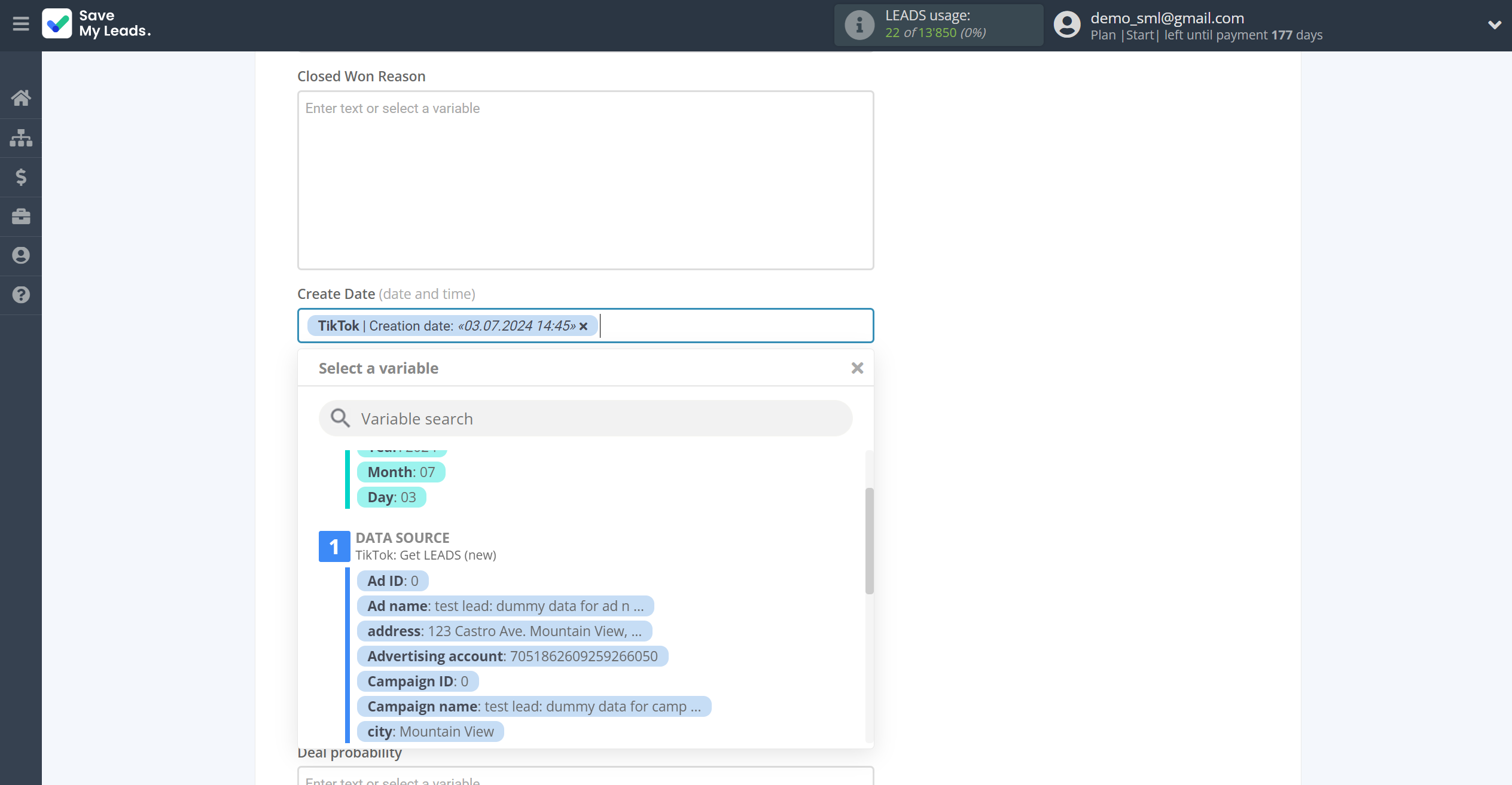Click the '22 of 13'850 (0%)' text
The height and width of the screenshot is (785, 1512).
(935, 33)
